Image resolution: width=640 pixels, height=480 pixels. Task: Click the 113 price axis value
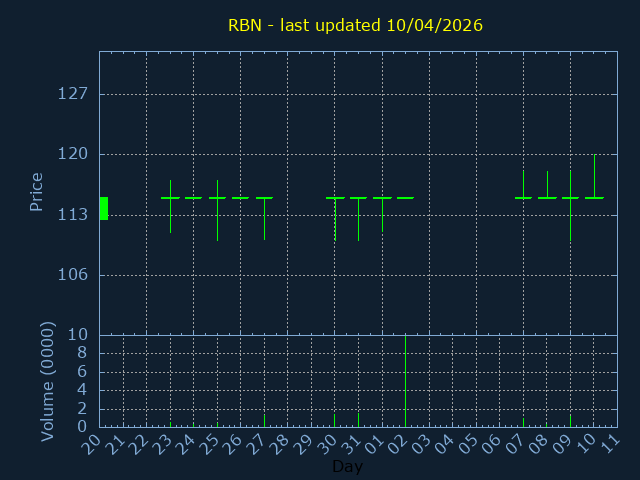coord(74,215)
